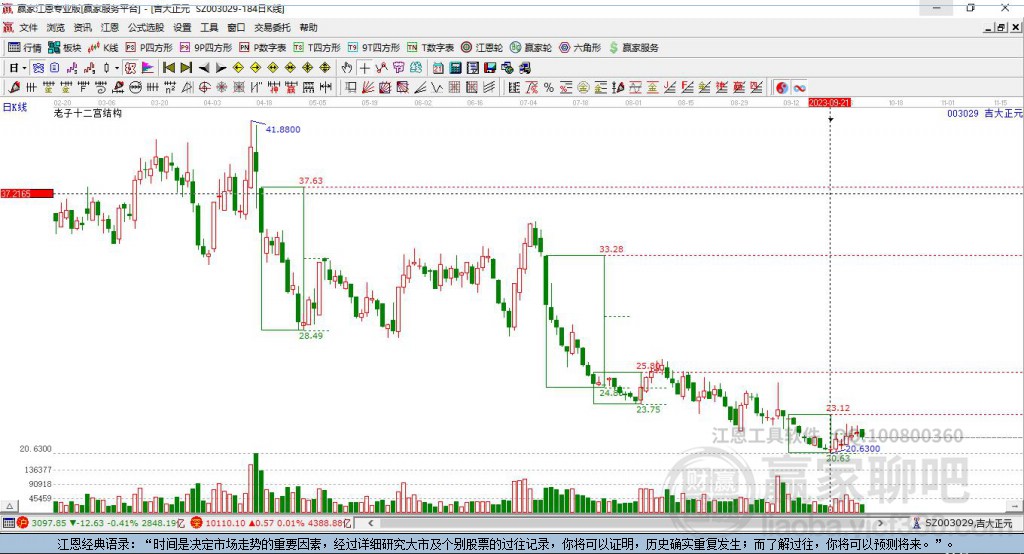Screen dimensions: 1024x554
Task: Open the 9T四方形 tool
Action: click(x=374, y=48)
